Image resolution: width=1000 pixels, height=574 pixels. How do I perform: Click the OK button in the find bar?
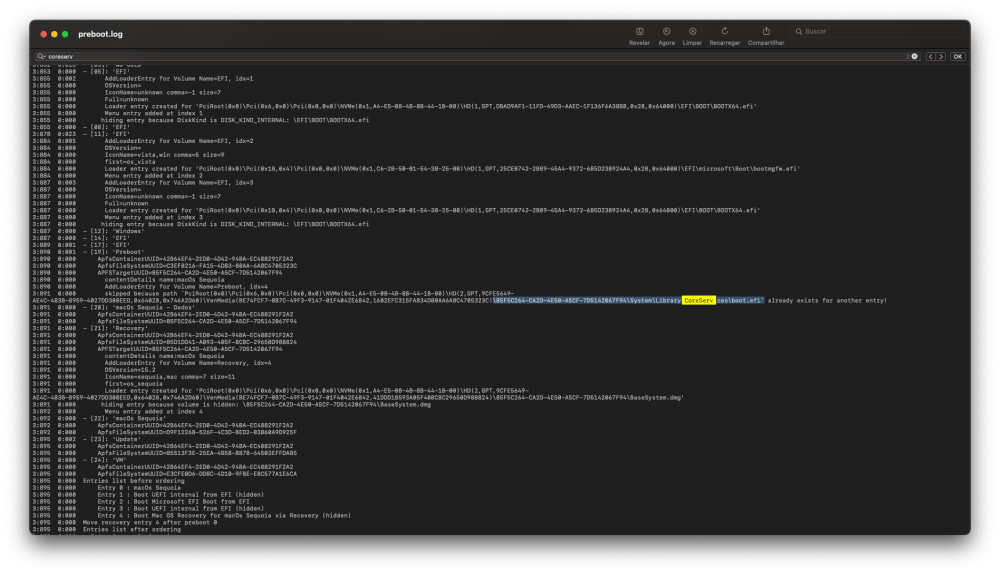click(x=957, y=56)
